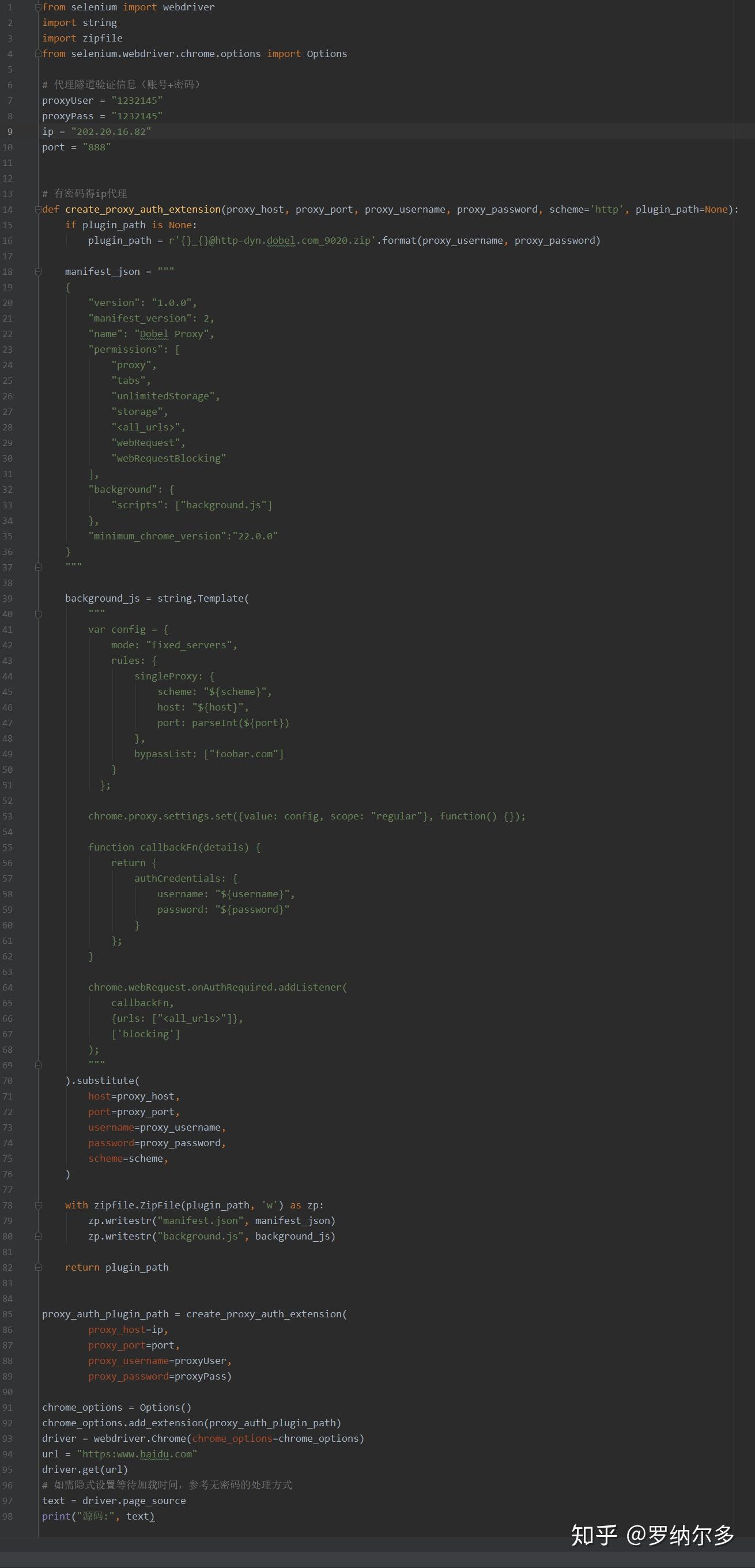The image size is (755, 1568).
Task: Collapse the import block fold marker at line 1
Action: (x=39, y=7)
